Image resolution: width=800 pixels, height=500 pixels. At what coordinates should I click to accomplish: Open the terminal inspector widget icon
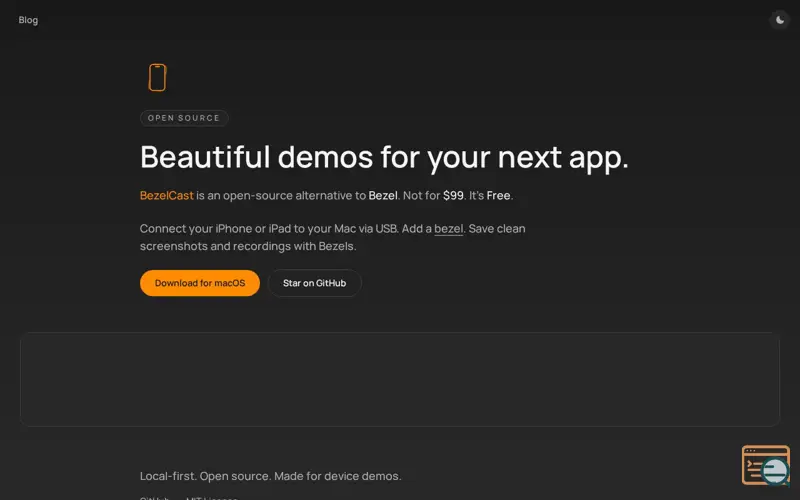766,465
